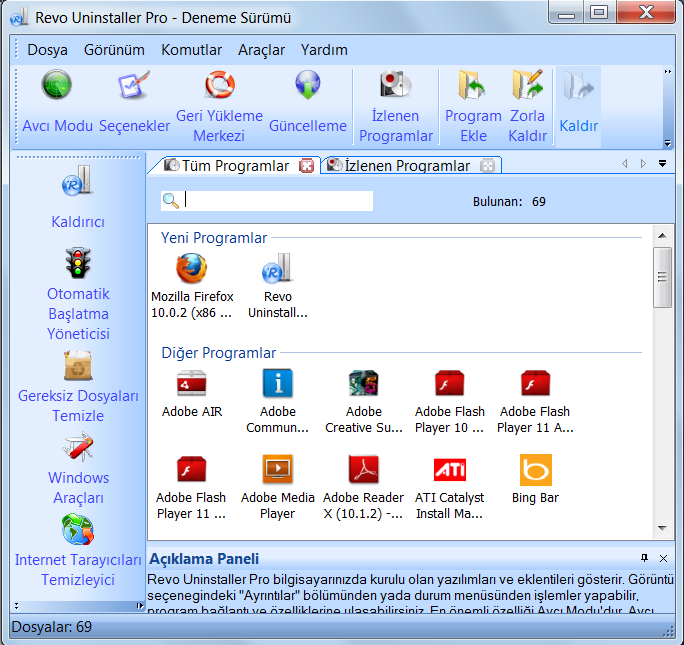Pin the Açıklama Paneli
This screenshot has width=684, height=645.
pos(644,558)
